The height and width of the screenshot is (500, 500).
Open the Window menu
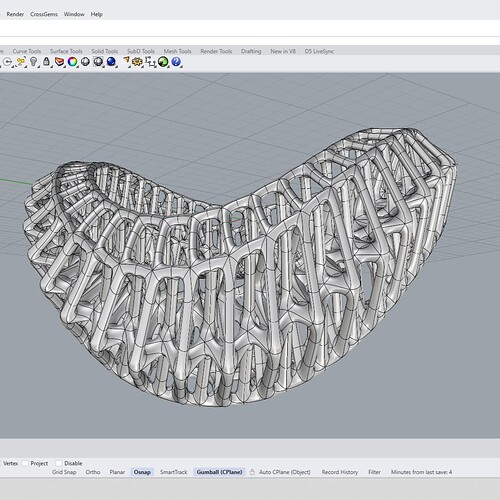pyautogui.click(x=74, y=14)
